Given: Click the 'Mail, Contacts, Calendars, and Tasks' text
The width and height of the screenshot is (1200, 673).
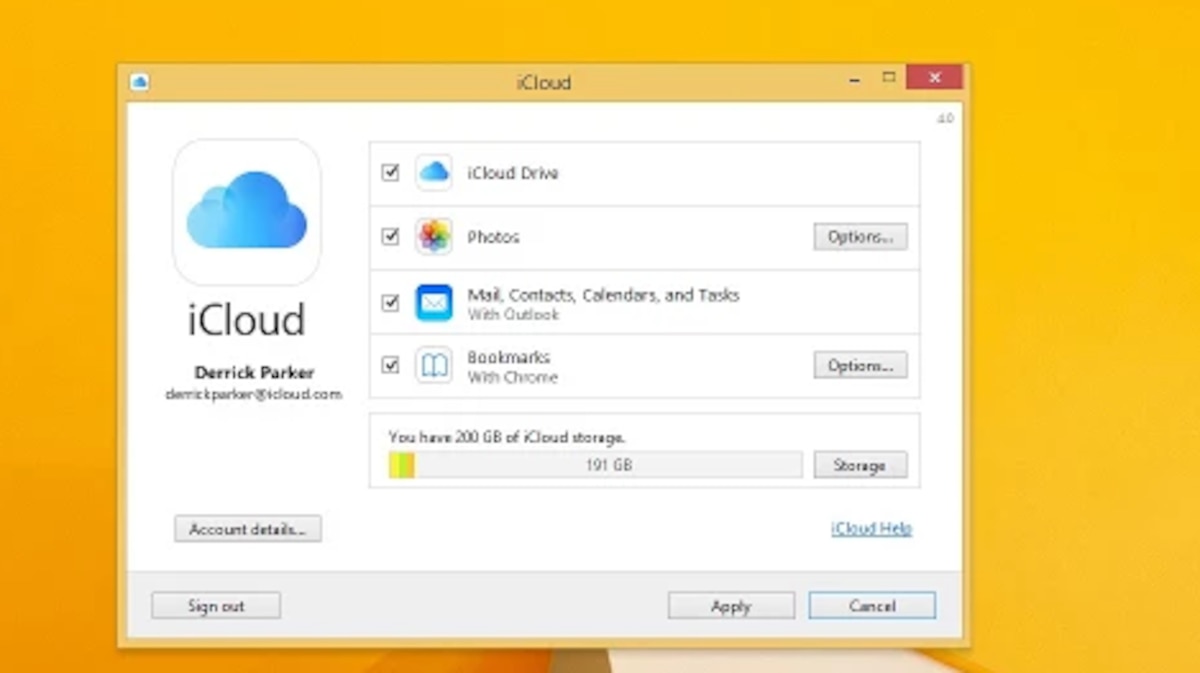Looking at the screenshot, I should point(604,295).
